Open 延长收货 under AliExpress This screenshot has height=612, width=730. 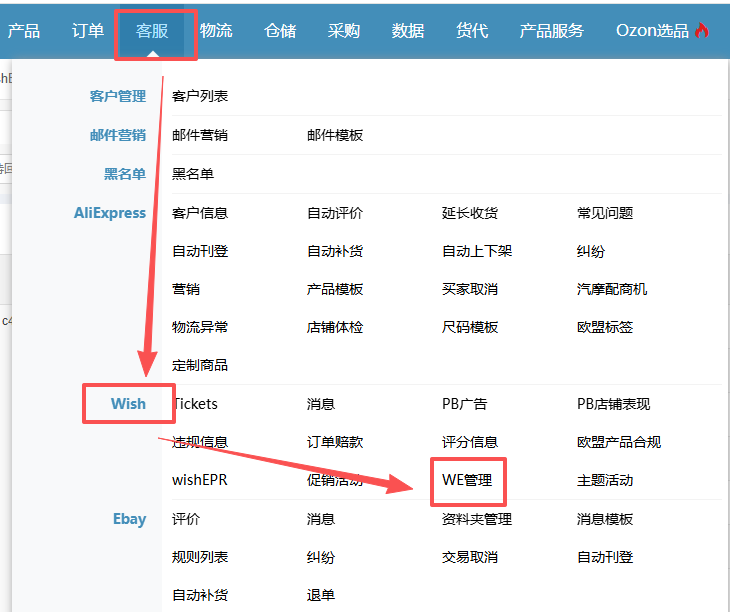click(470, 213)
